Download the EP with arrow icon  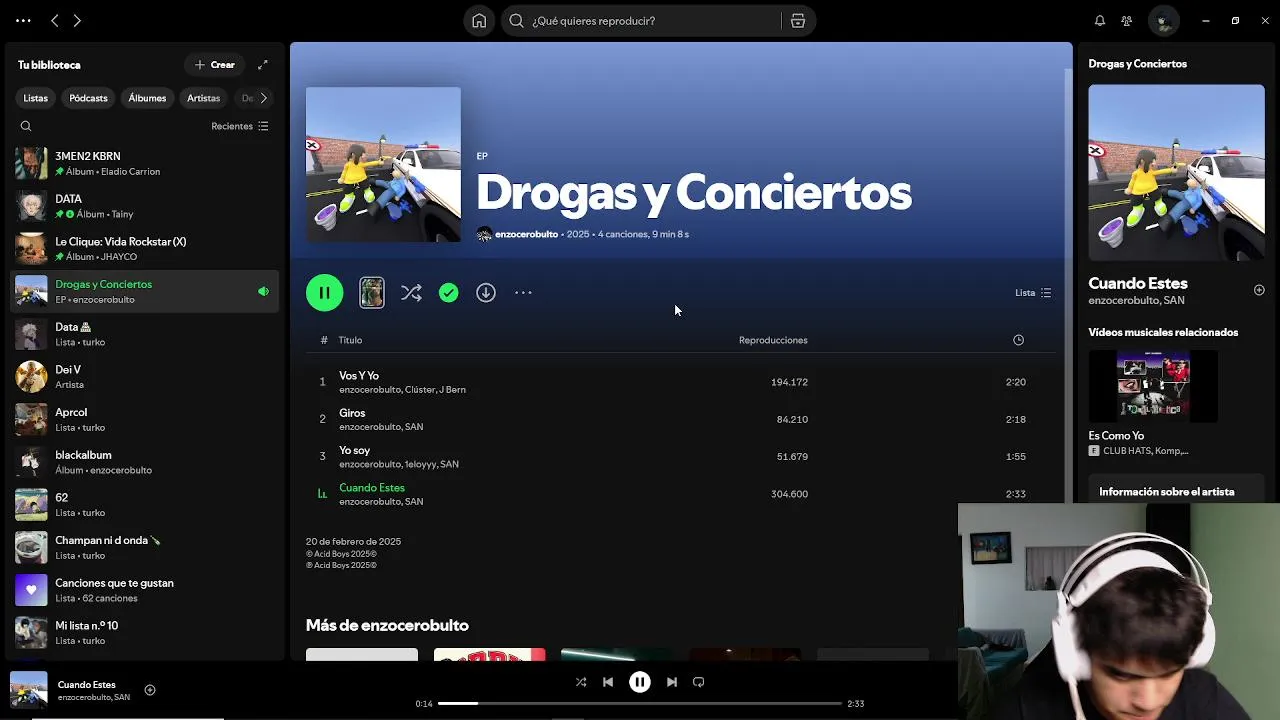click(486, 293)
